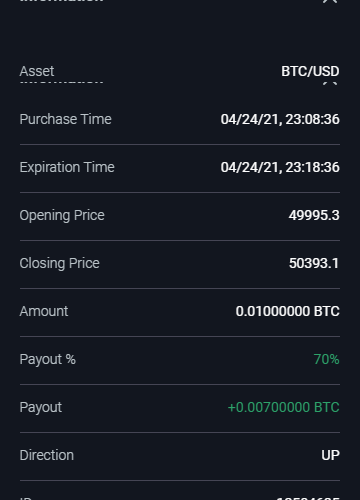Click the Amount label
The image size is (360, 500).
[44, 311]
